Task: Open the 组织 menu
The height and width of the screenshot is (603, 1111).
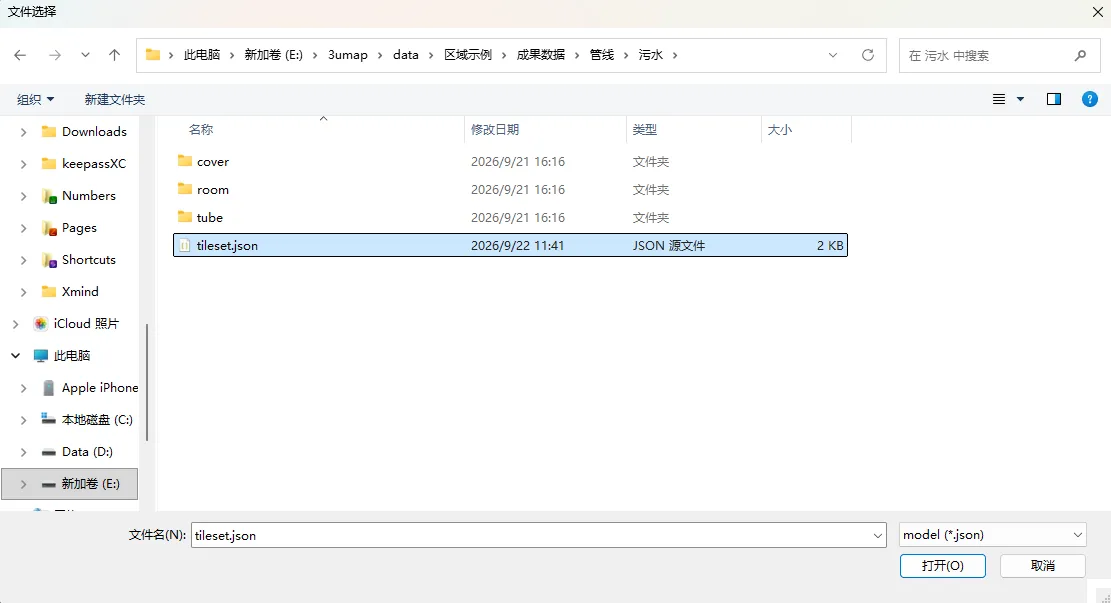Action: pos(35,100)
